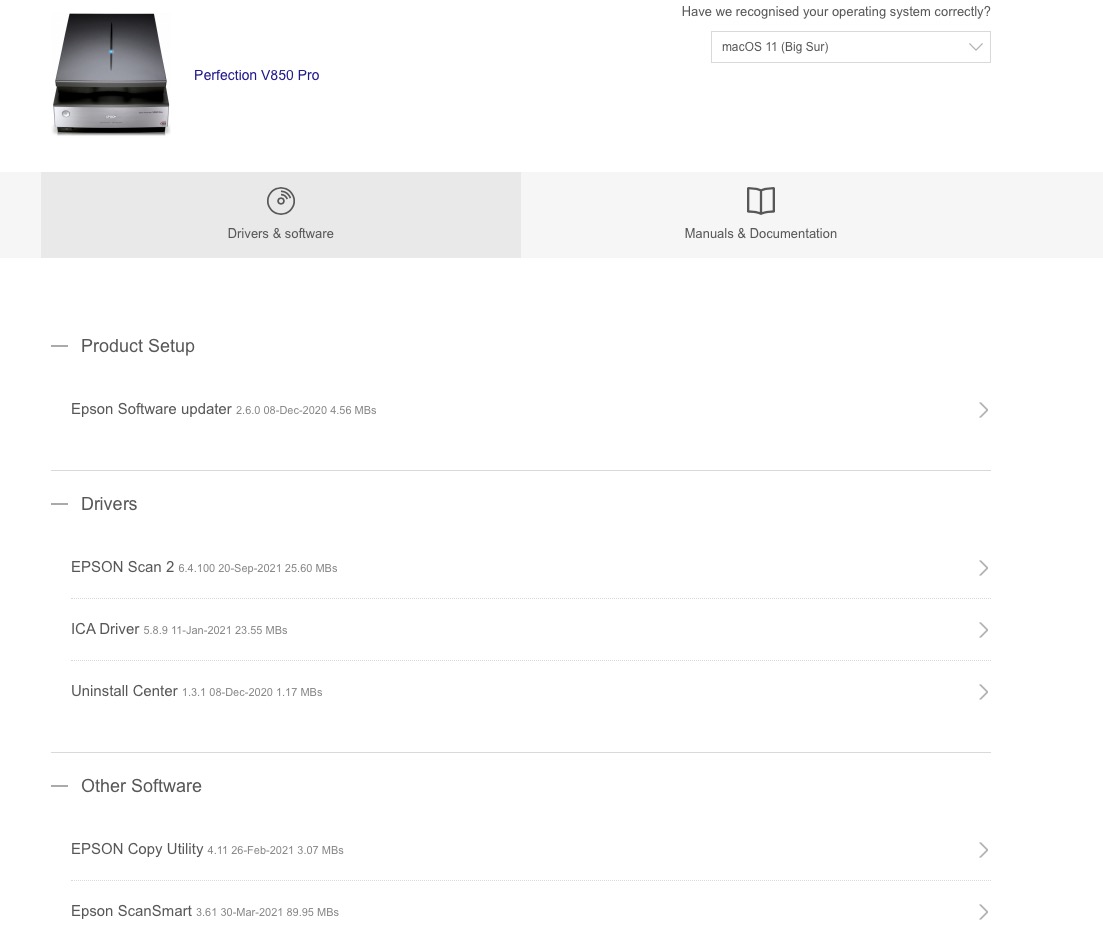Expand the Uninstall Center row chevron
This screenshot has width=1103, height=949.
pos(983,692)
